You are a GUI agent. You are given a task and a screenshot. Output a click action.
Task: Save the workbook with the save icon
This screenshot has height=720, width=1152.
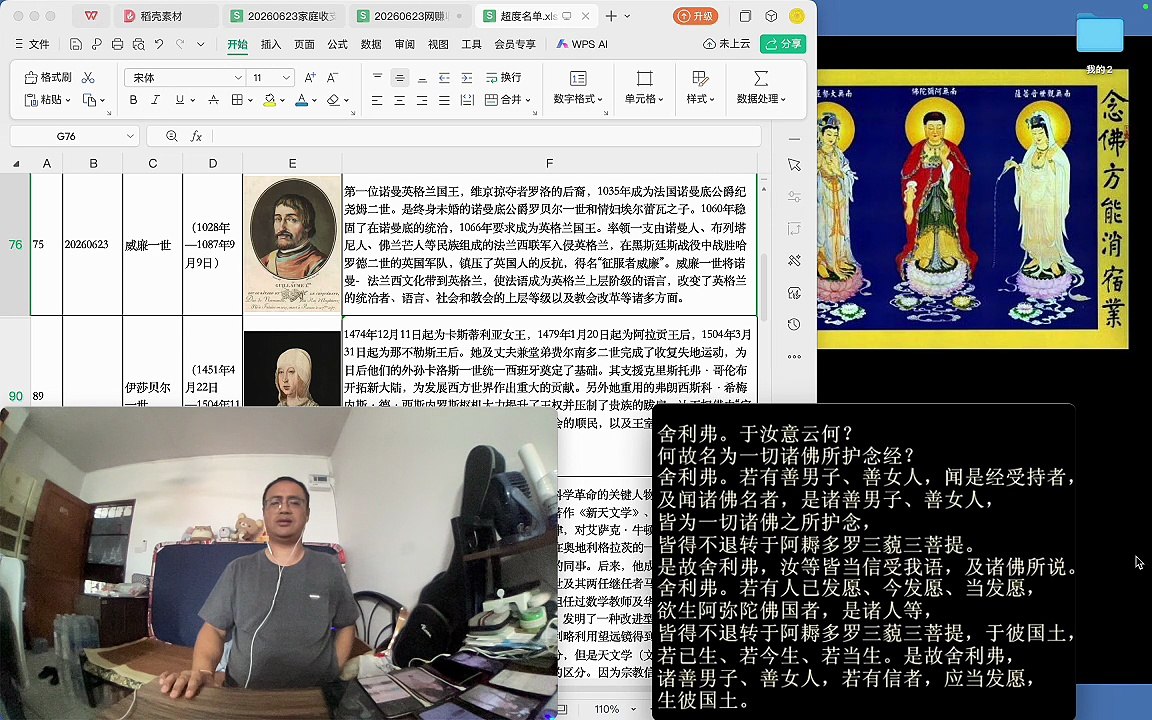pos(76,45)
